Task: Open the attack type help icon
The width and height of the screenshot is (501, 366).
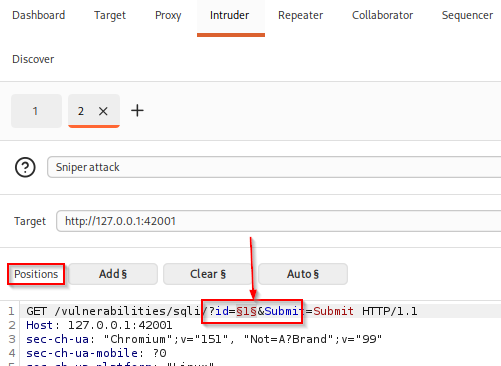Action: (x=25, y=167)
